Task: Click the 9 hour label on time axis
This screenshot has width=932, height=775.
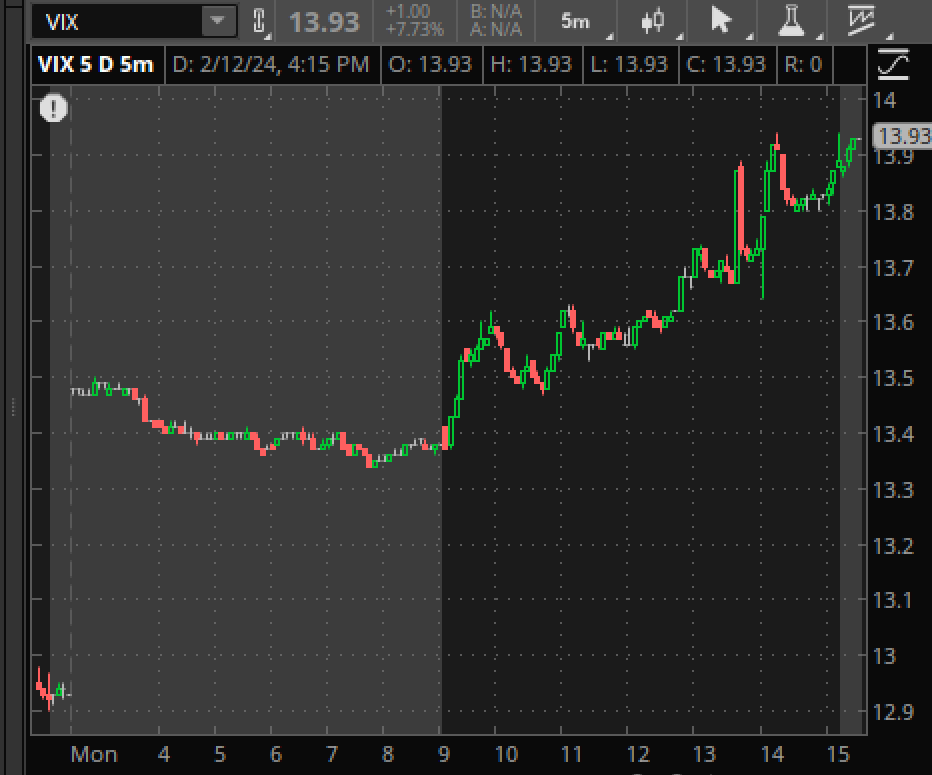Action: (444, 754)
